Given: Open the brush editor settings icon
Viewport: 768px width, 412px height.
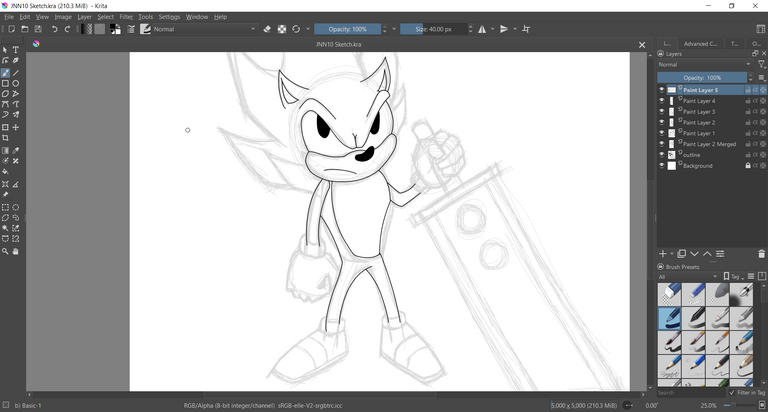Looking at the screenshot, I should tap(131, 29).
